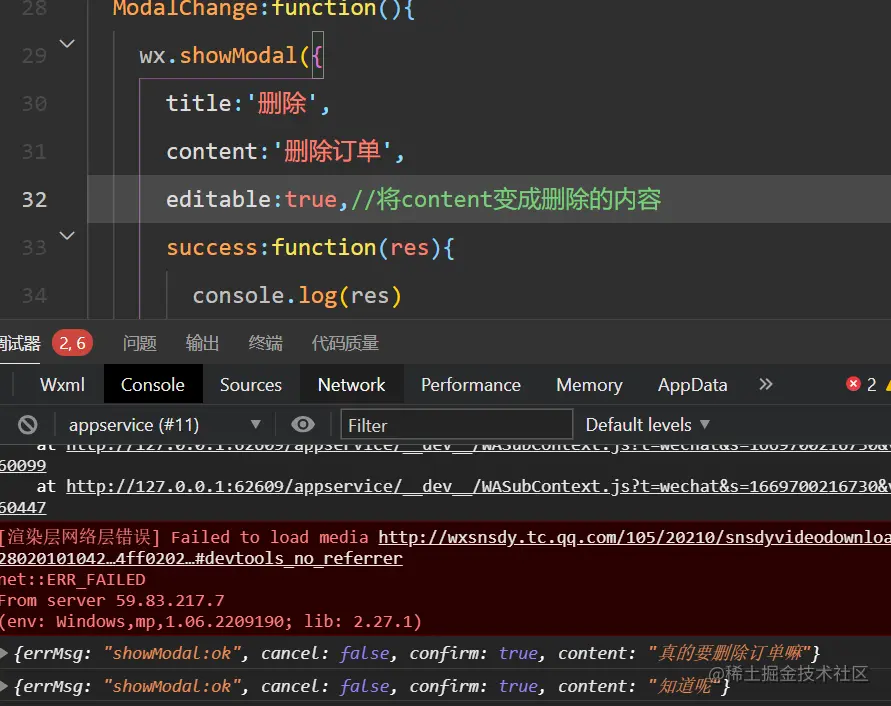Open the Default levels dropdown
This screenshot has height=706, width=891.
647,425
